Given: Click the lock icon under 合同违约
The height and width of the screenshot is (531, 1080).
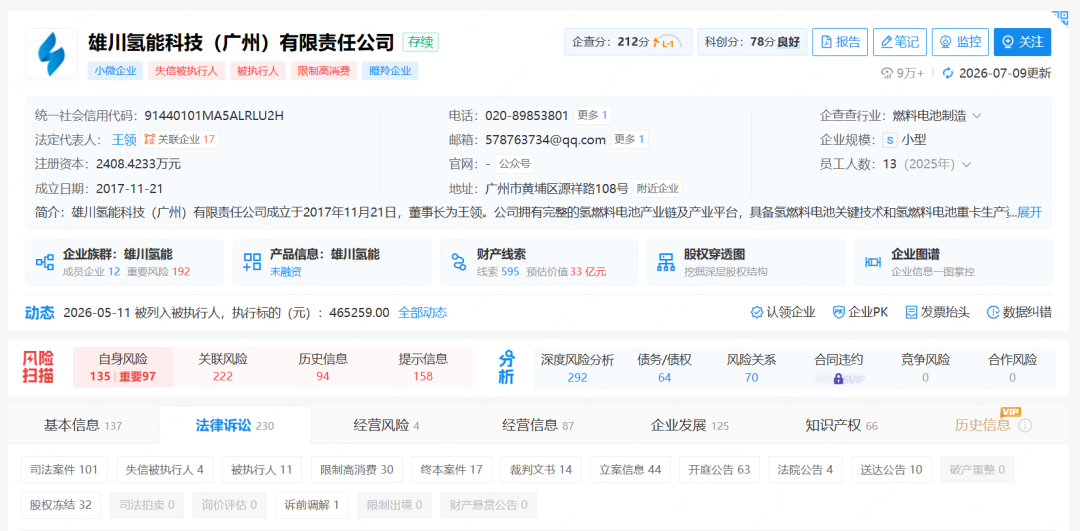Looking at the screenshot, I should click(x=838, y=378).
